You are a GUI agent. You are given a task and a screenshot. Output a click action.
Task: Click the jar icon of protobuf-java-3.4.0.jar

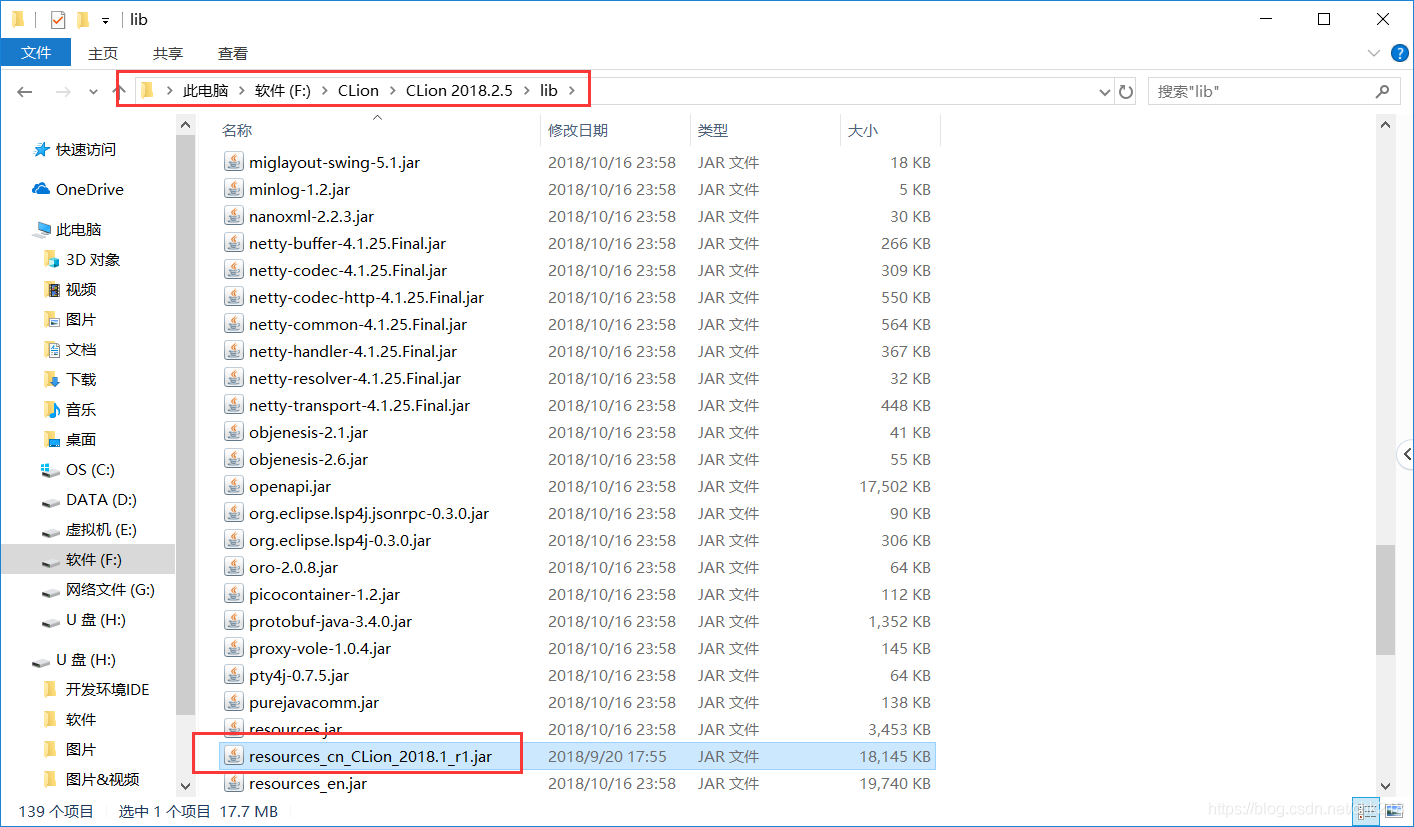point(234,621)
